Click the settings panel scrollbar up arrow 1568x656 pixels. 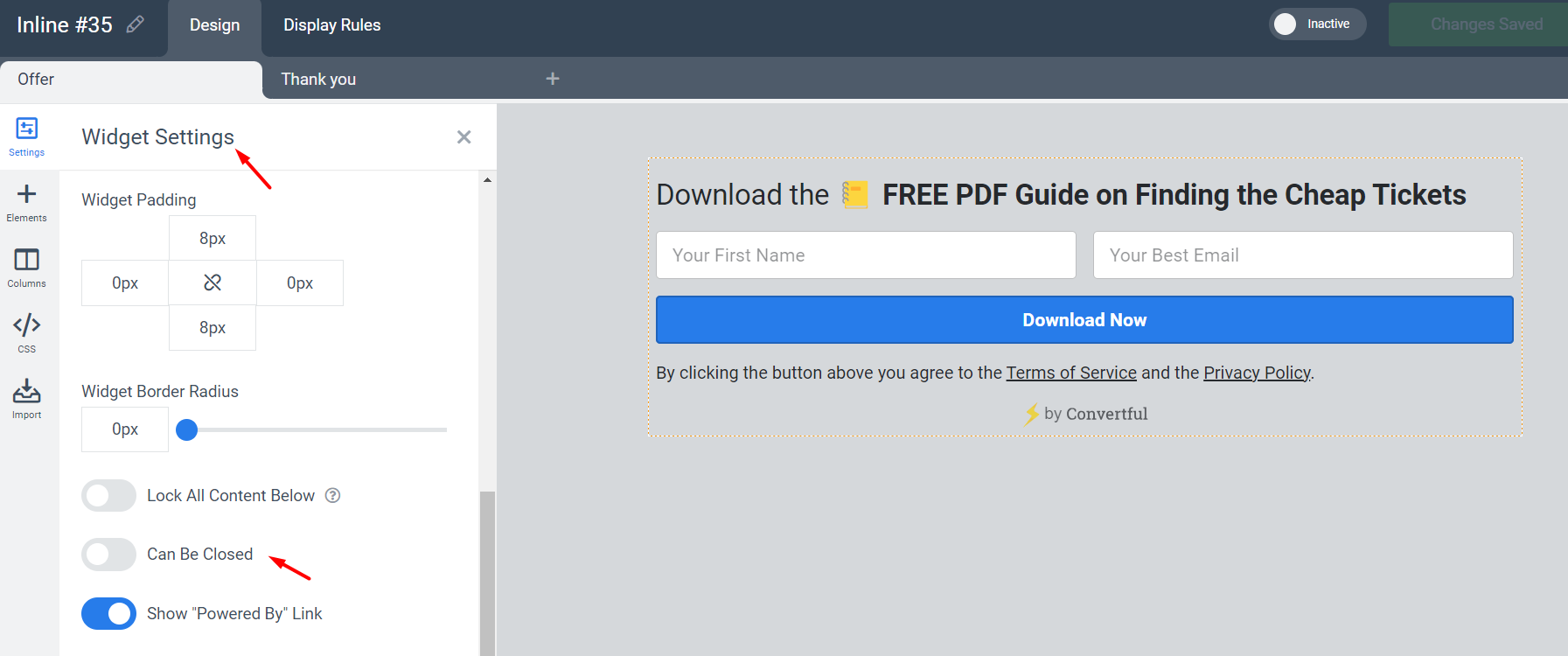point(487,180)
